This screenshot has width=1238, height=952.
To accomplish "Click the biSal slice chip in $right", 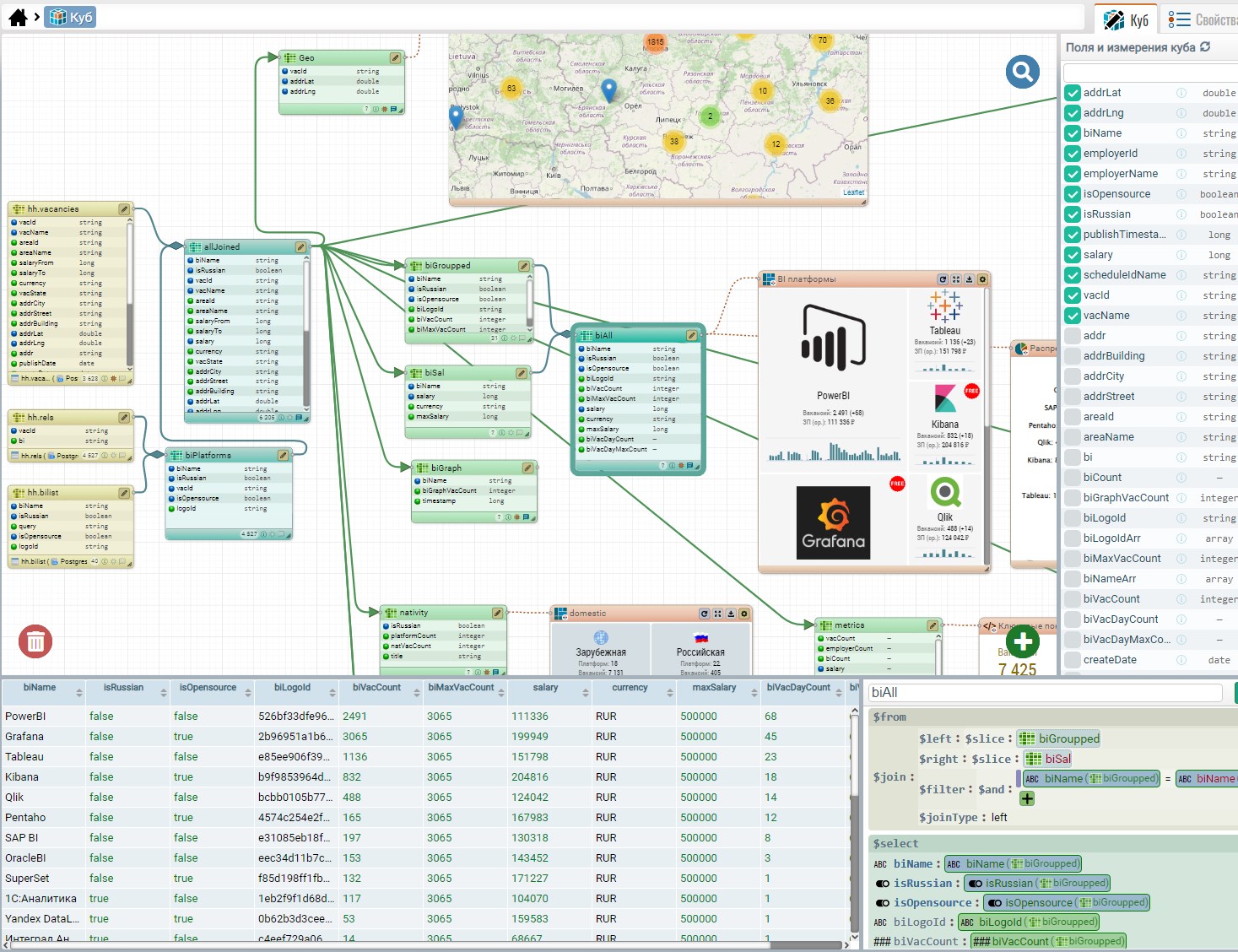I will [x=1048, y=759].
